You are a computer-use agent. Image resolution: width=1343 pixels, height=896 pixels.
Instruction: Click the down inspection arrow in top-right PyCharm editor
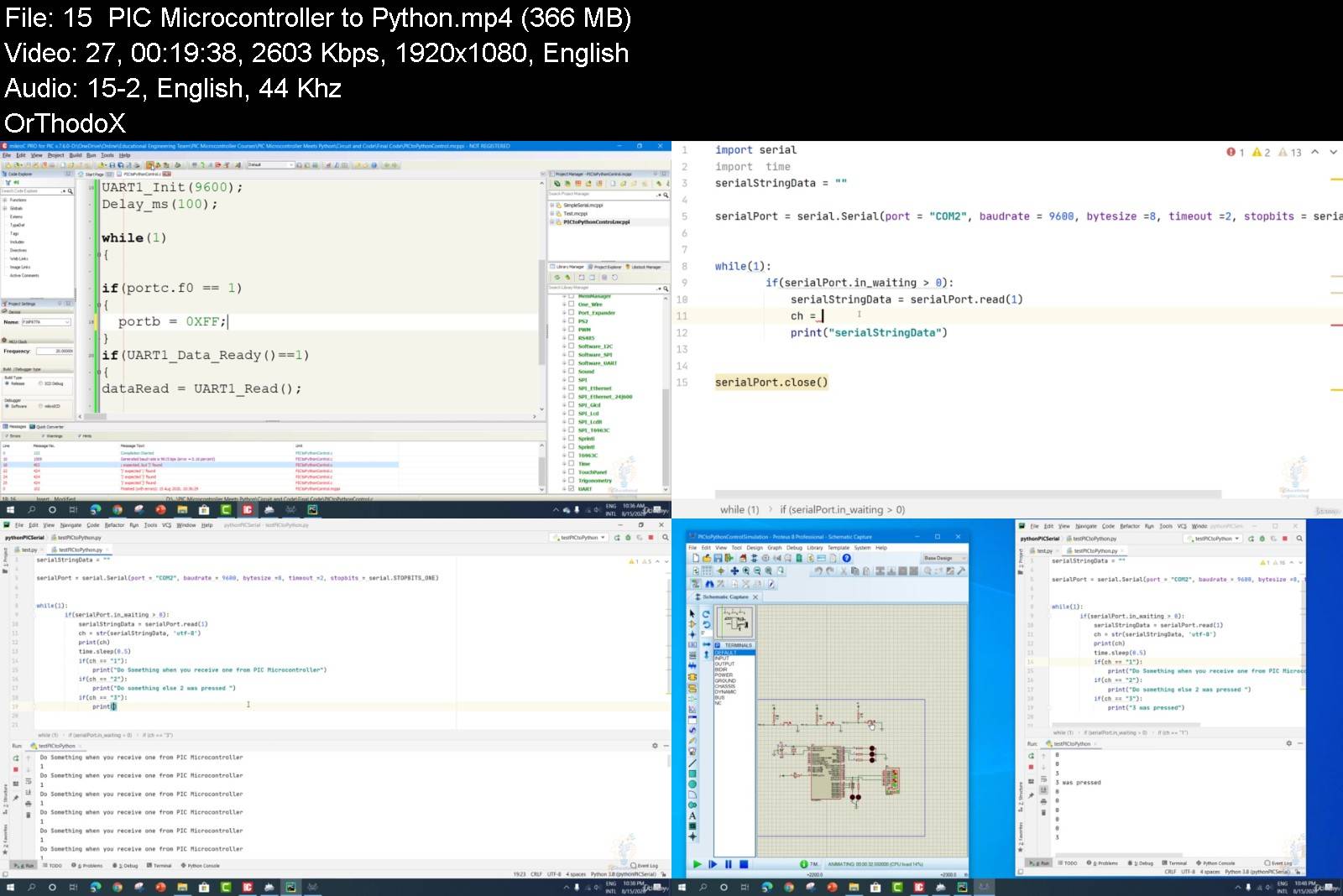1333,152
